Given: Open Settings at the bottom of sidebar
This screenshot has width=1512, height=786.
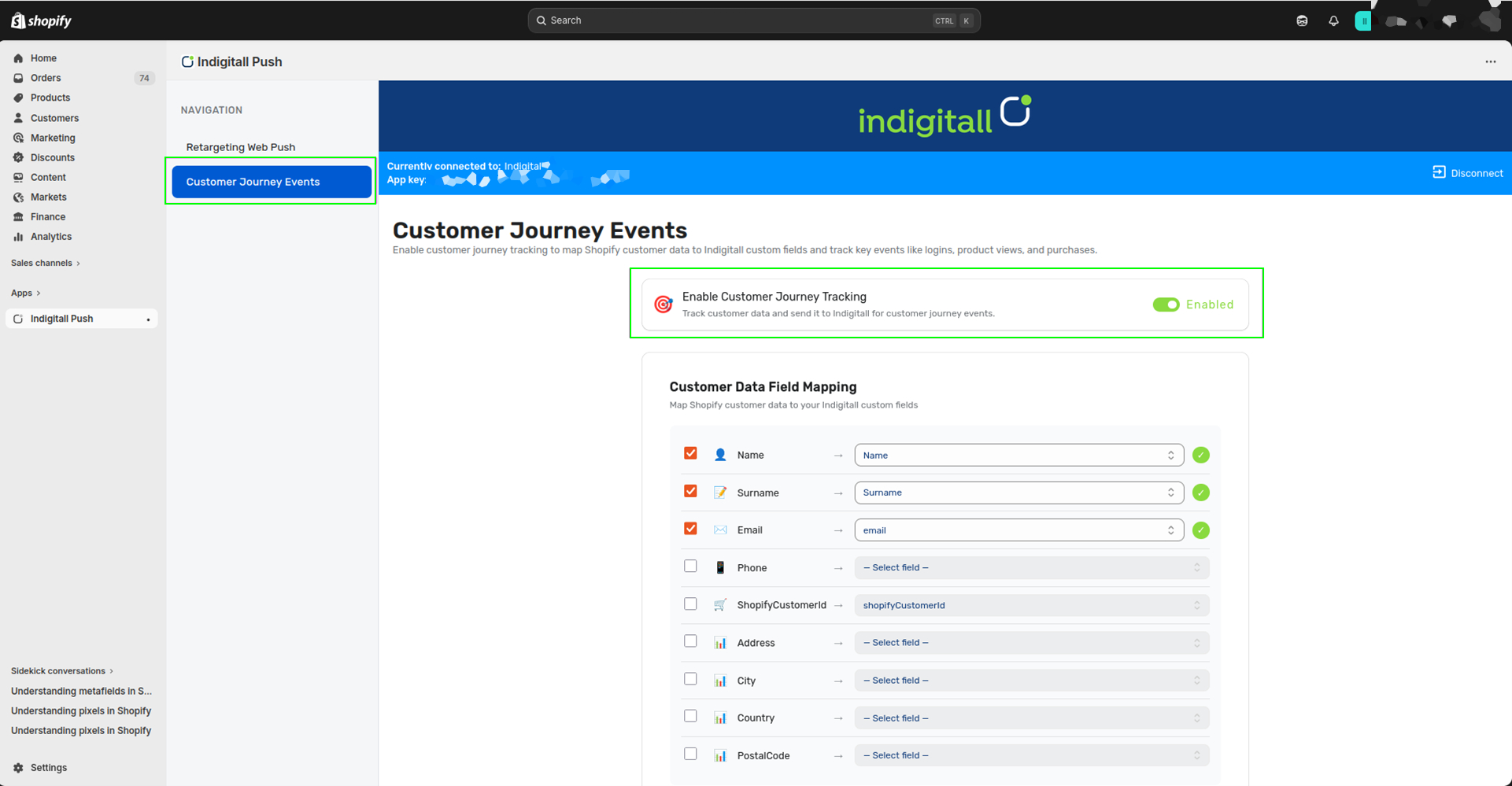Looking at the screenshot, I should 49,767.
